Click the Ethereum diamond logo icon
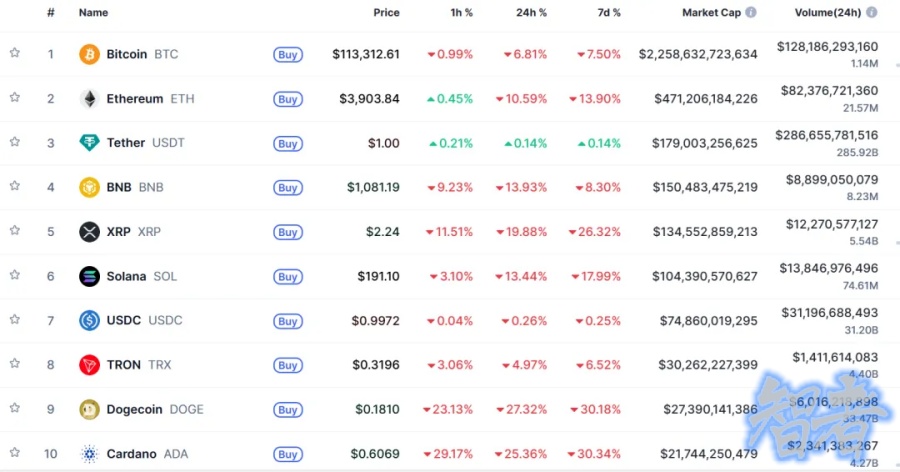The width and height of the screenshot is (900, 472). 89,99
